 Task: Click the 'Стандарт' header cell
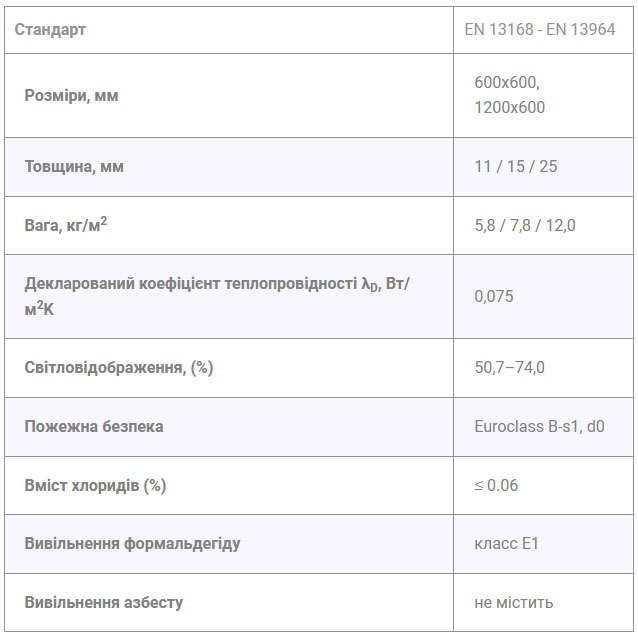point(50,29)
